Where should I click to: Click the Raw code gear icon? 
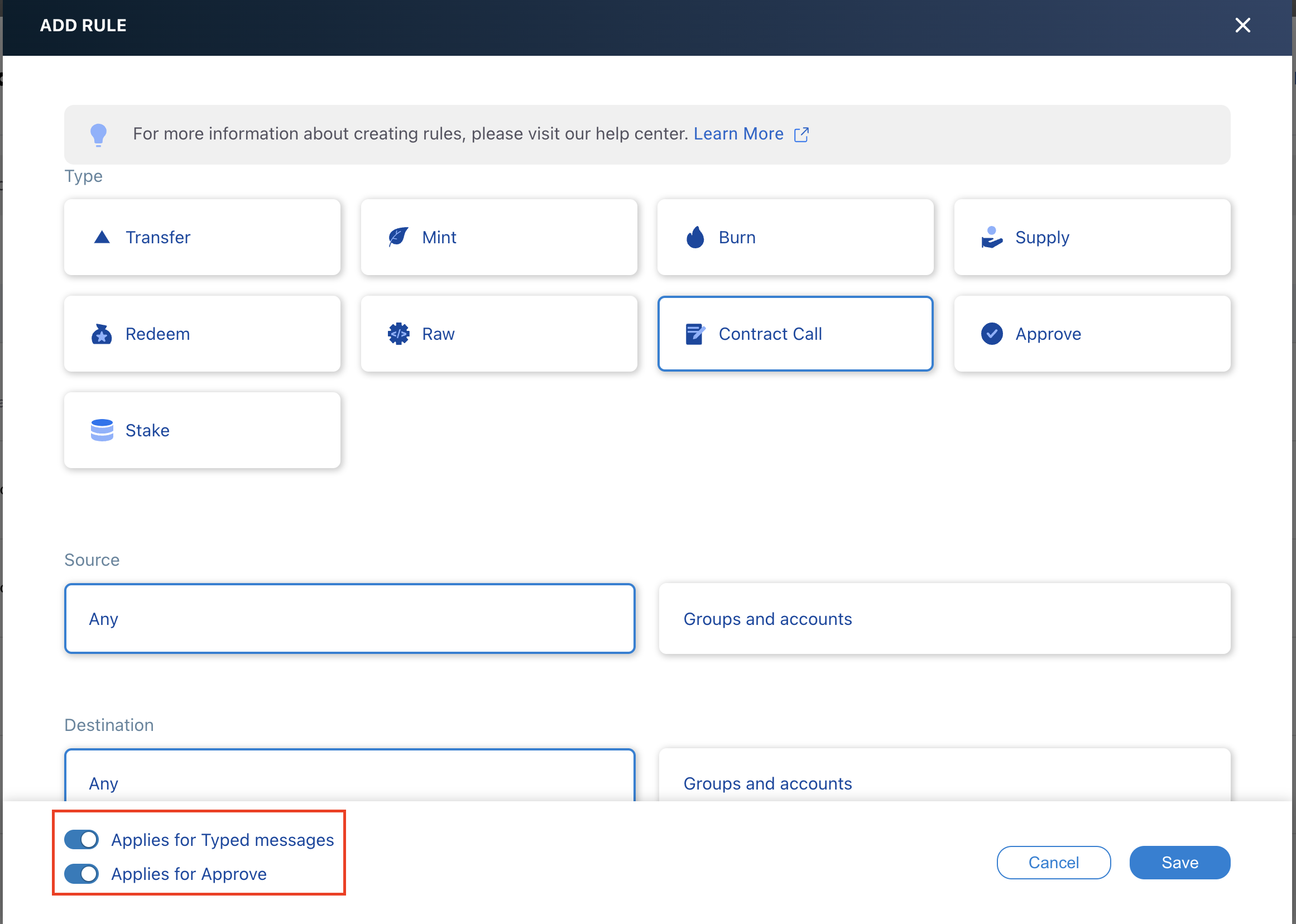399,334
